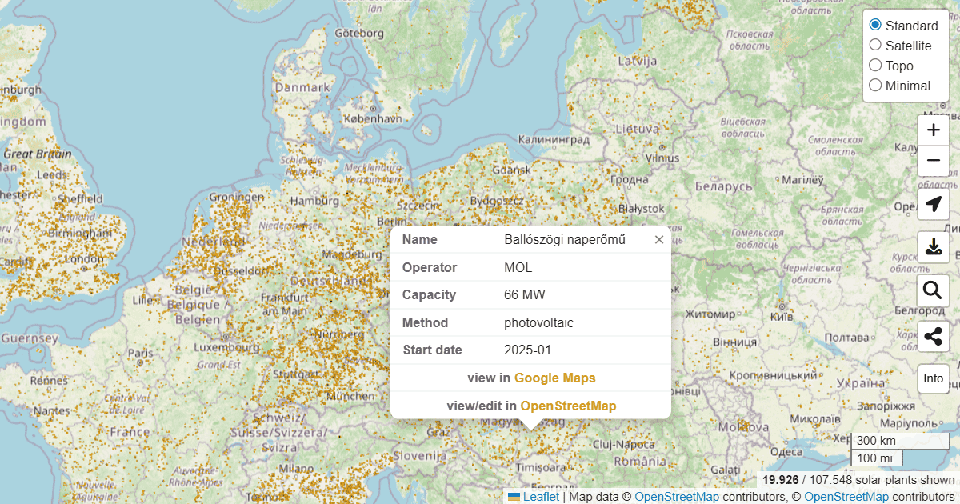The height and width of the screenshot is (504, 960).
Task: Select the Topo map layer
Action: point(876,65)
